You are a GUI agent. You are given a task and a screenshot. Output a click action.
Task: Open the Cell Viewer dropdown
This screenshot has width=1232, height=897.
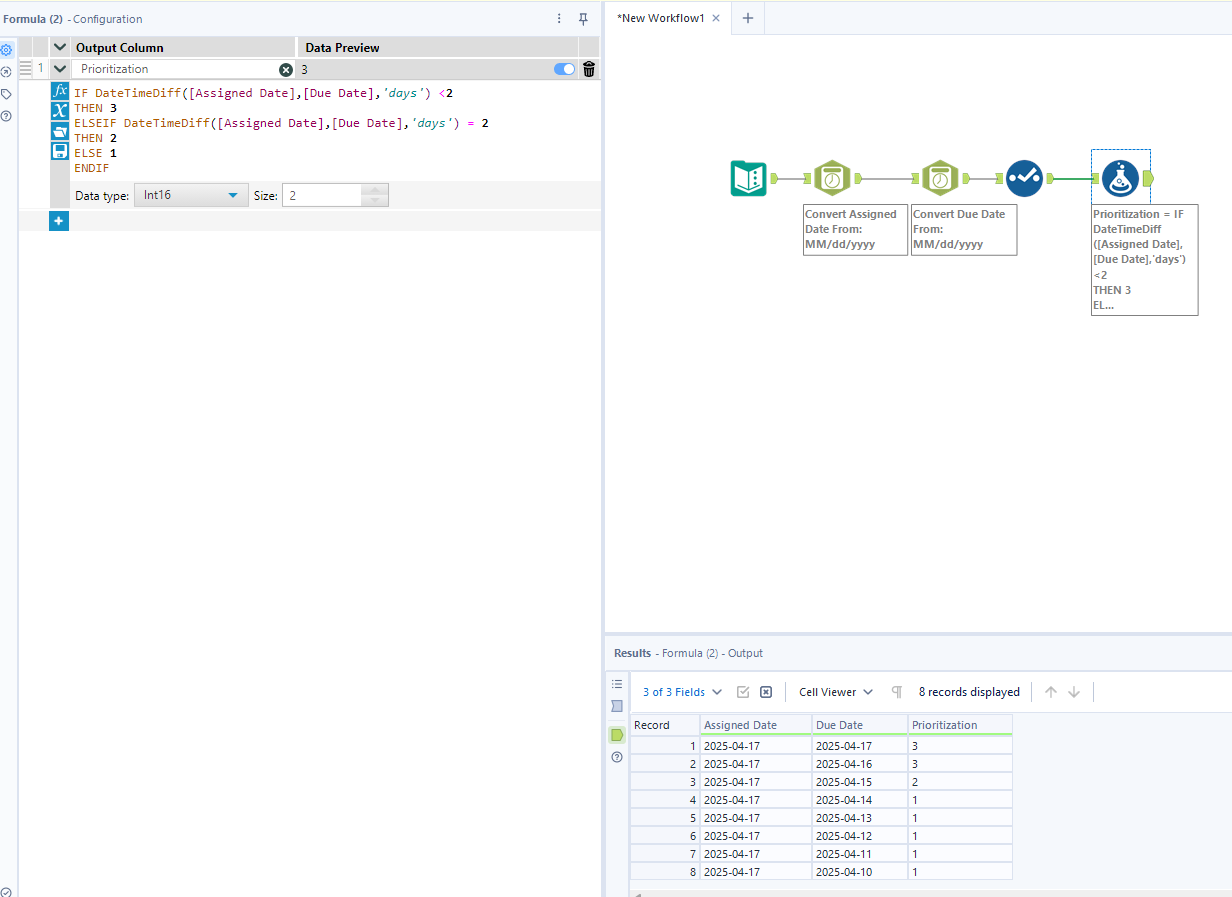click(834, 691)
